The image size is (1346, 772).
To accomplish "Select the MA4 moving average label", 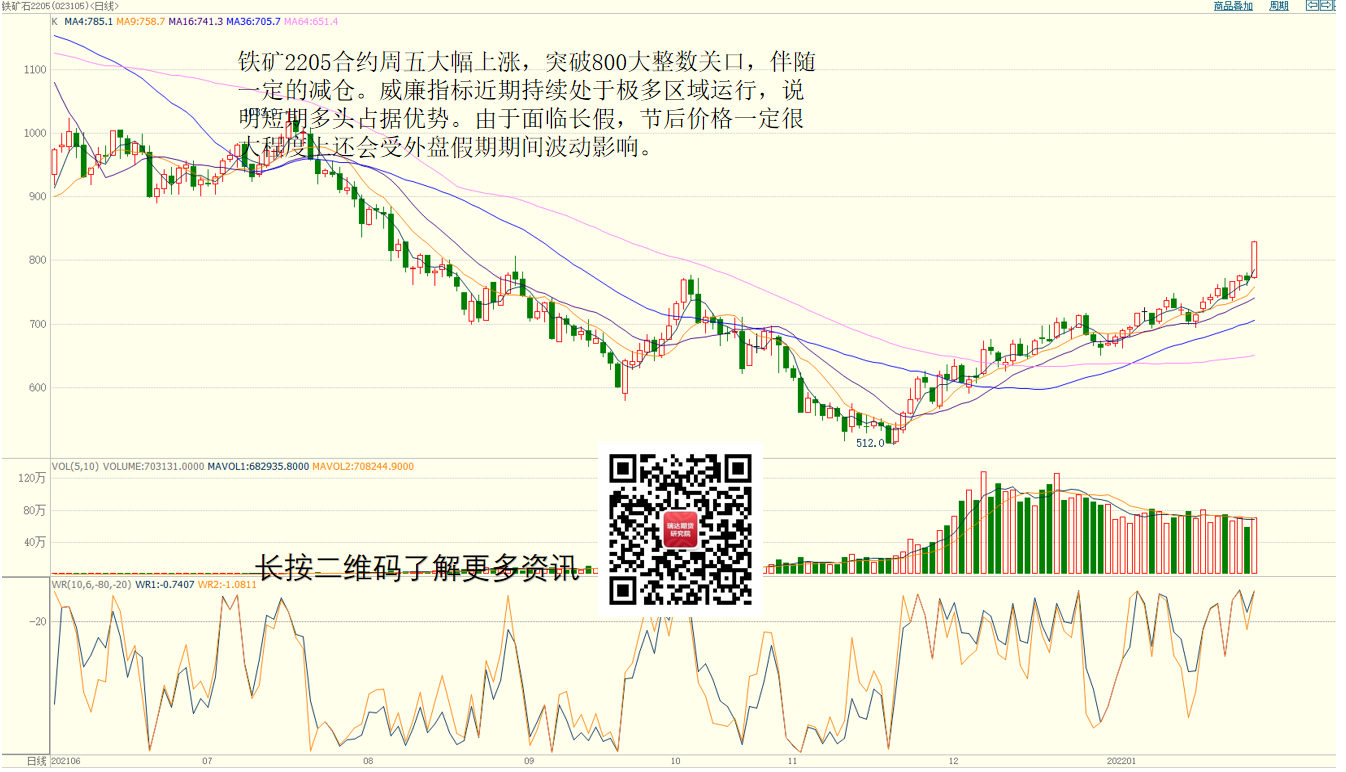I will click(87, 21).
